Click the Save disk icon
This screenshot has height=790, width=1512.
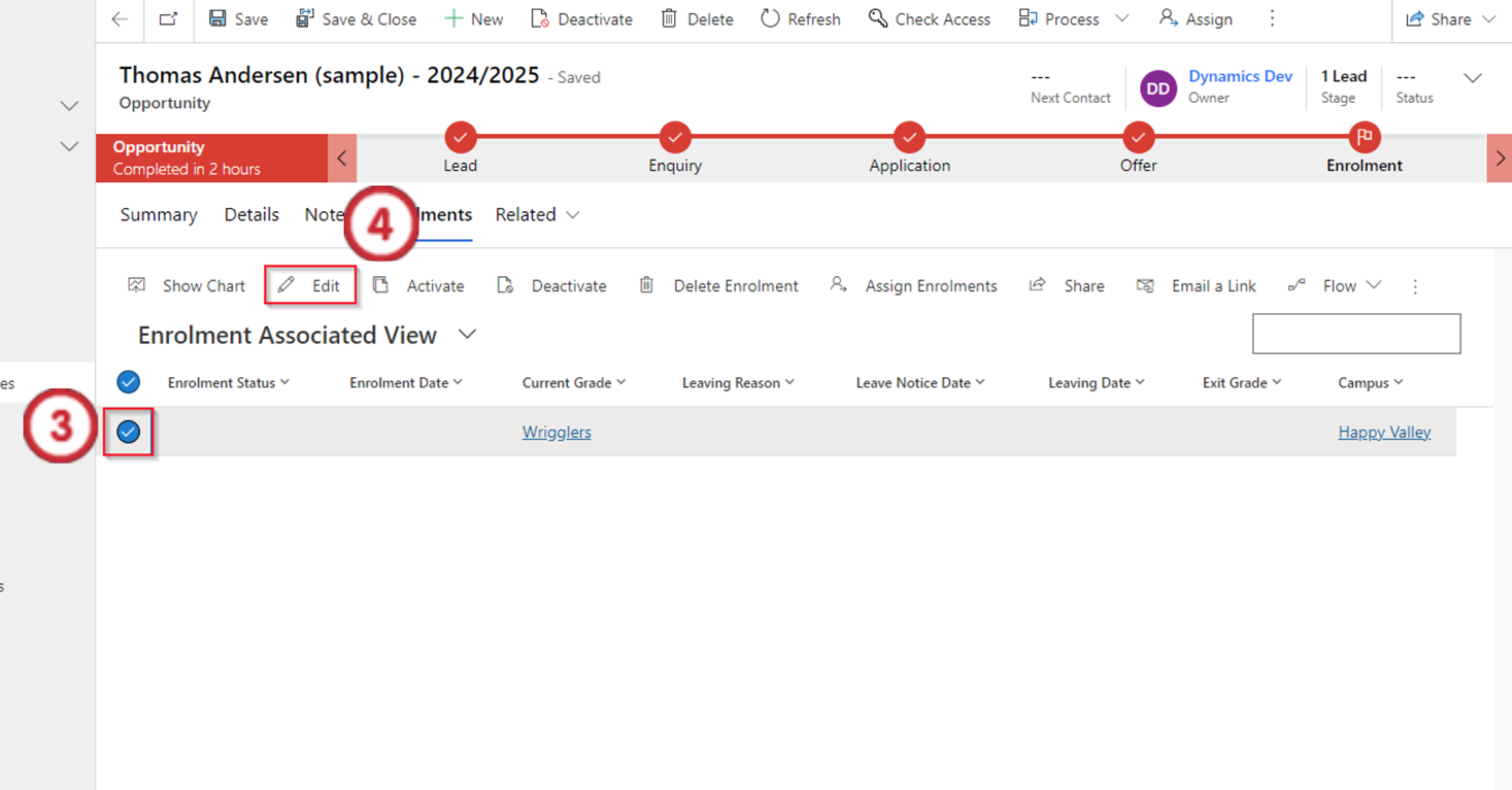coord(217,19)
